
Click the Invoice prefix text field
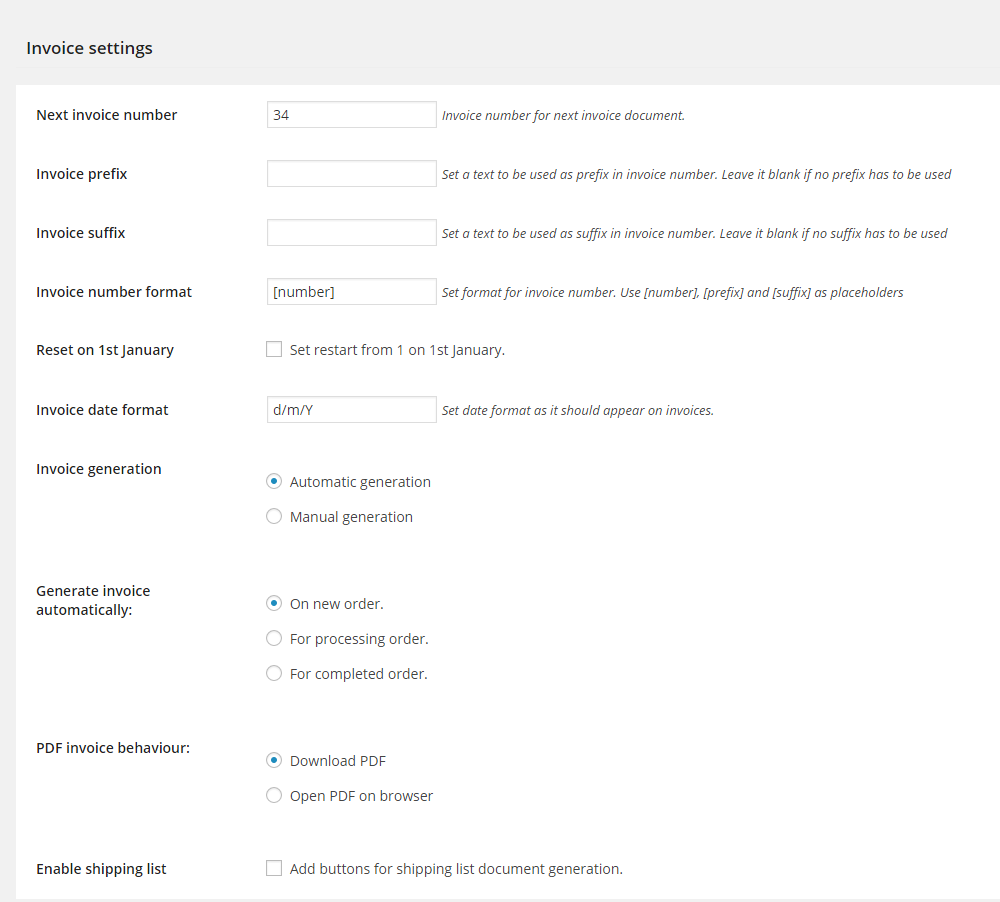351,174
